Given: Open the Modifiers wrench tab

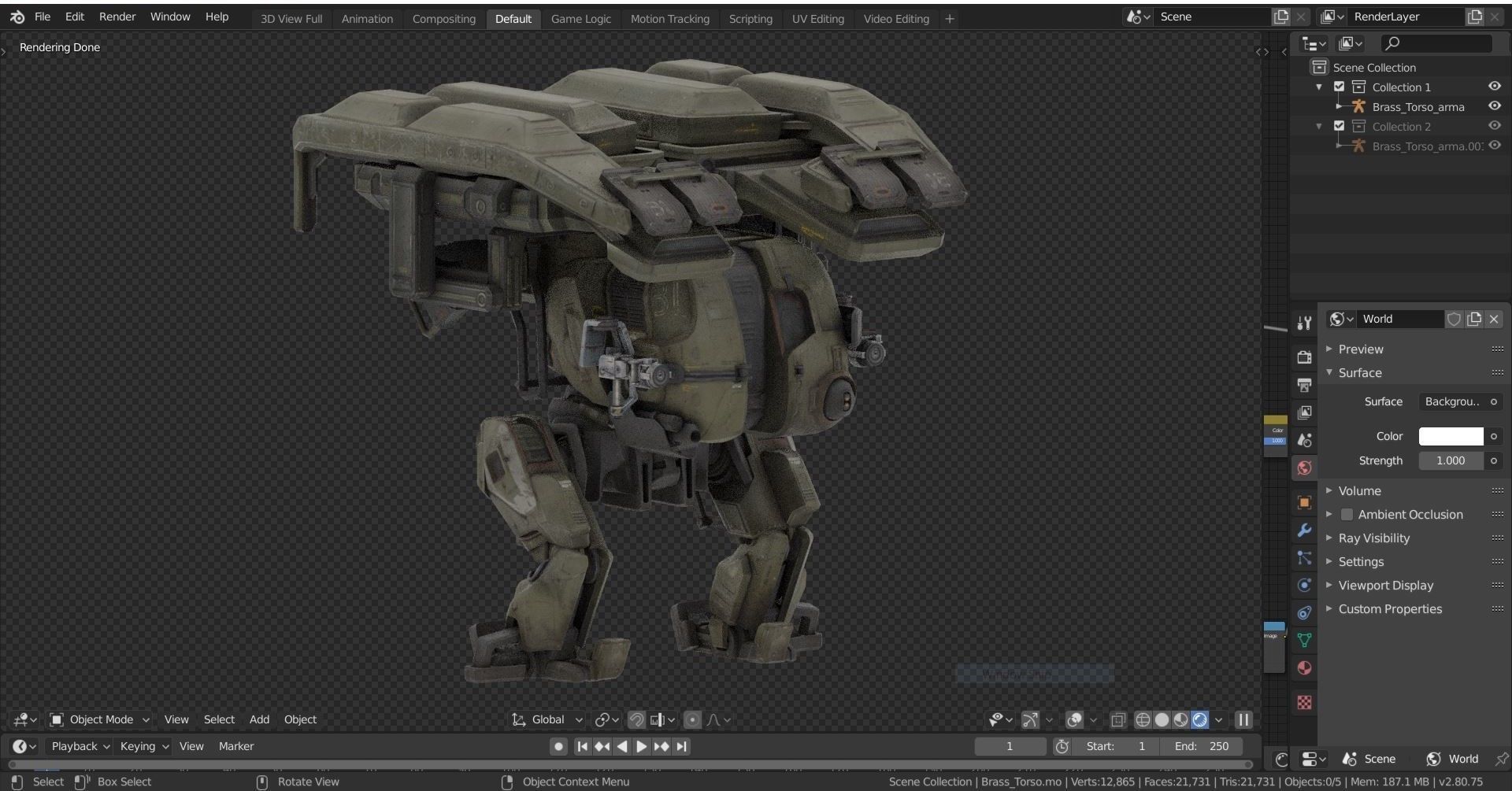Looking at the screenshot, I should 1304,530.
